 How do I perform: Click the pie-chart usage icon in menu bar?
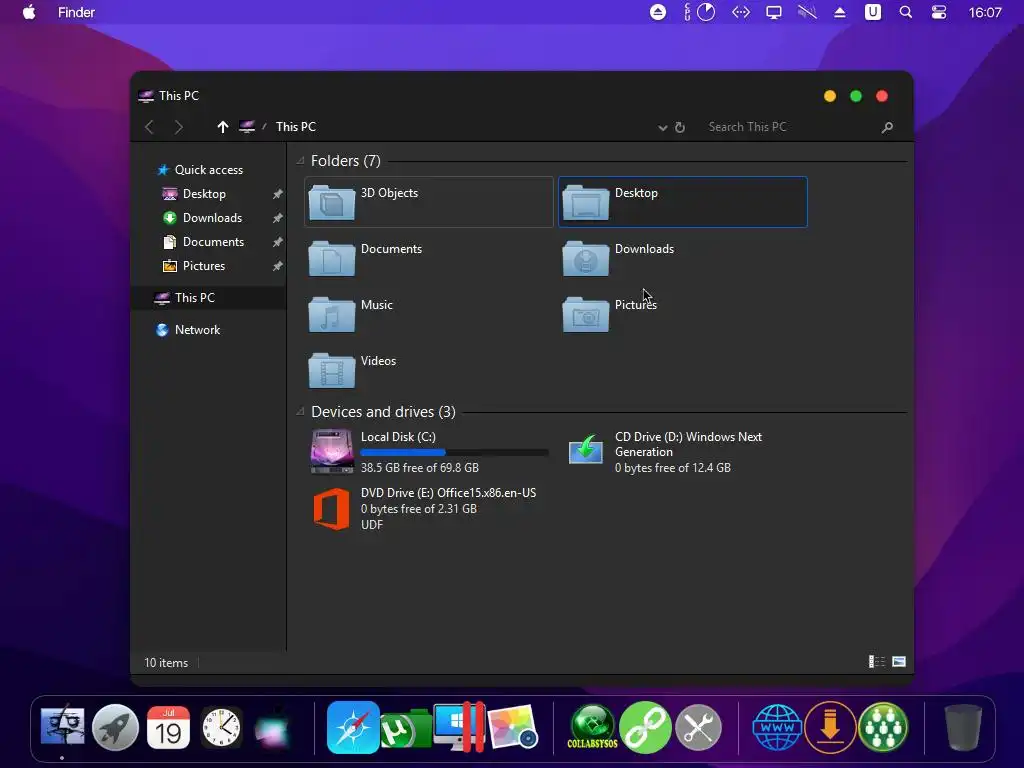(706, 12)
